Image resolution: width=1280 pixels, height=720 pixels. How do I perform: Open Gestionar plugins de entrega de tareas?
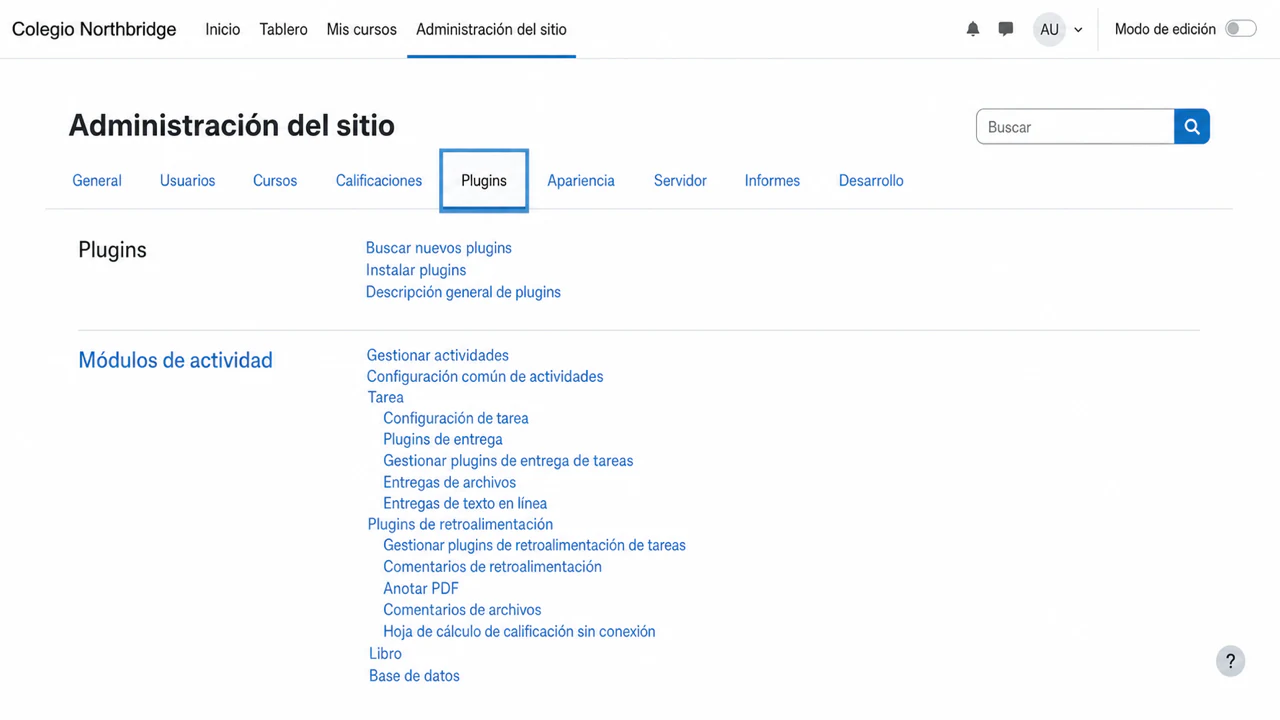508,461
